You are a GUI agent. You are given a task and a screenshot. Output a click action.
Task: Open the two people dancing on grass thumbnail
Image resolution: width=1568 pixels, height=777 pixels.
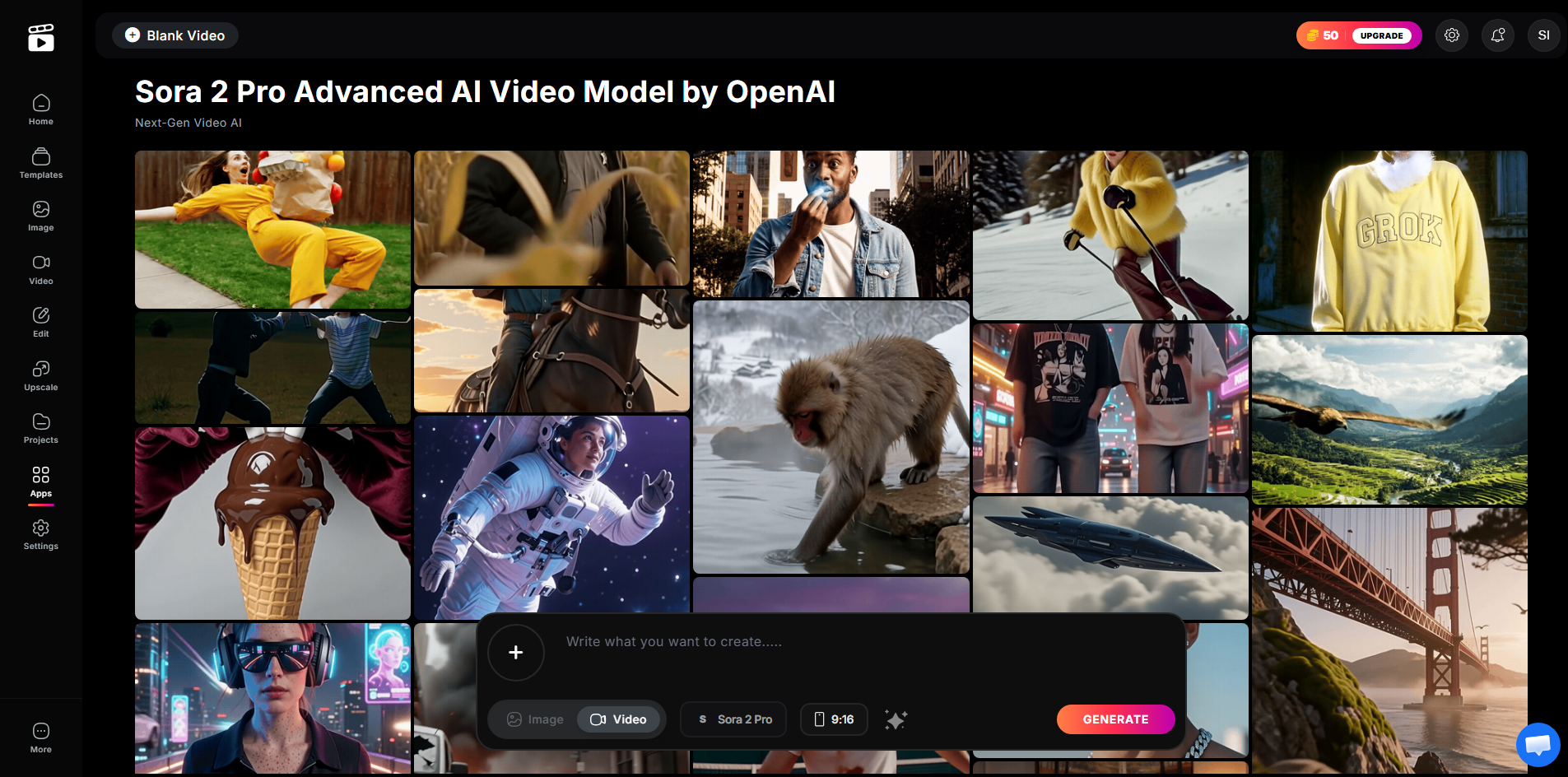tap(272, 368)
